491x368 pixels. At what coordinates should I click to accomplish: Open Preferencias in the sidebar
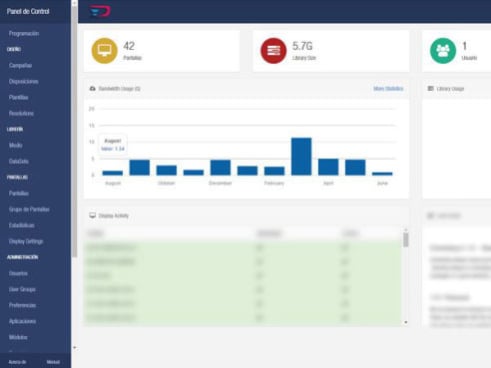pos(22,305)
